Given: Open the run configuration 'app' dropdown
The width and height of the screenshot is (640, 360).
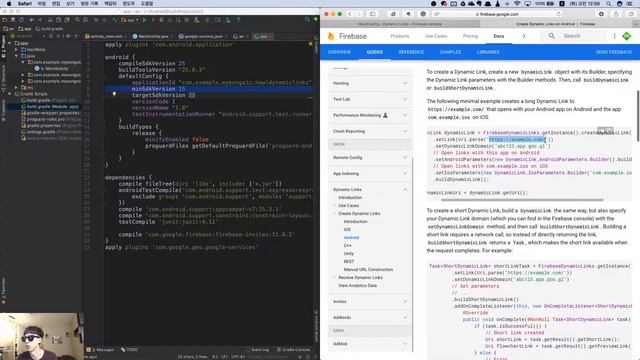Looking at the screenshot, I should point(130,20).
